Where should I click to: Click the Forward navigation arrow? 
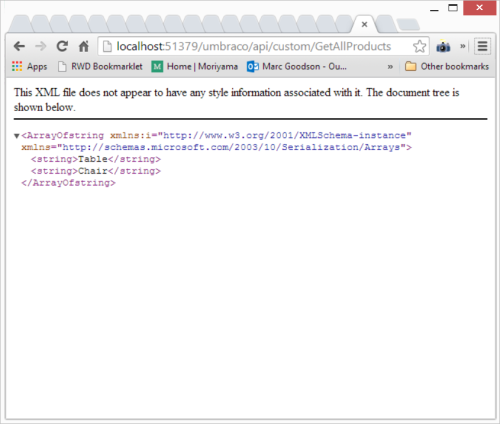(41, 46)
